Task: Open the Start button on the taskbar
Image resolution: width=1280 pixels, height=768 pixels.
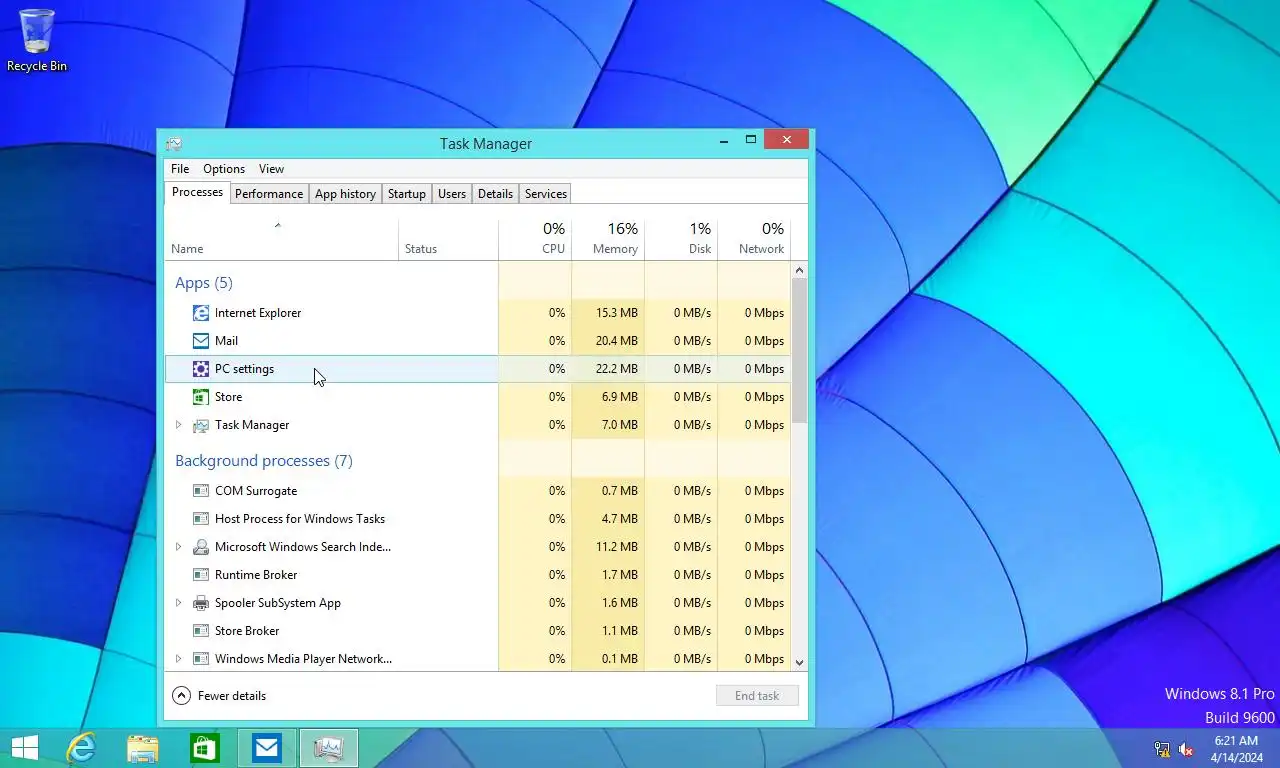Action: click(24, 748)
